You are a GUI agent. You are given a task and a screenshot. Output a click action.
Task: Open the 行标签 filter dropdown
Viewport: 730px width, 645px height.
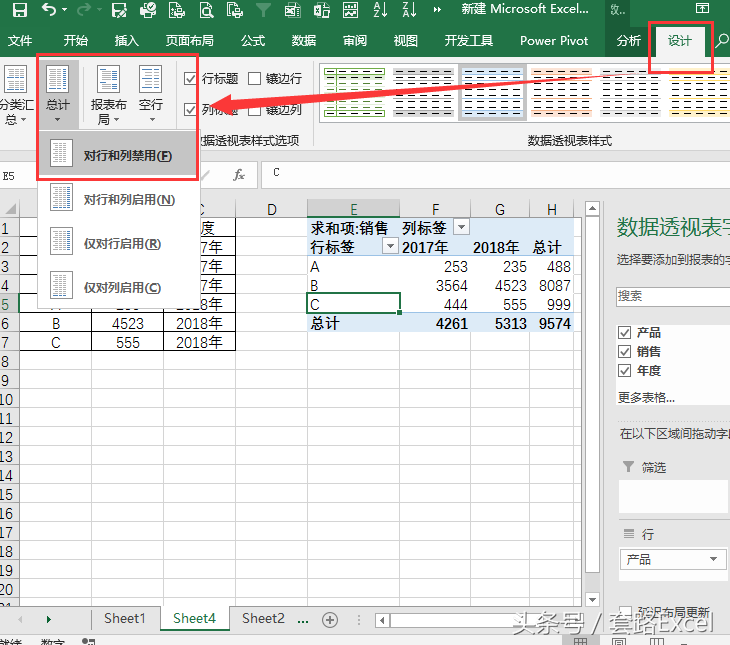[x=390, y=246]
